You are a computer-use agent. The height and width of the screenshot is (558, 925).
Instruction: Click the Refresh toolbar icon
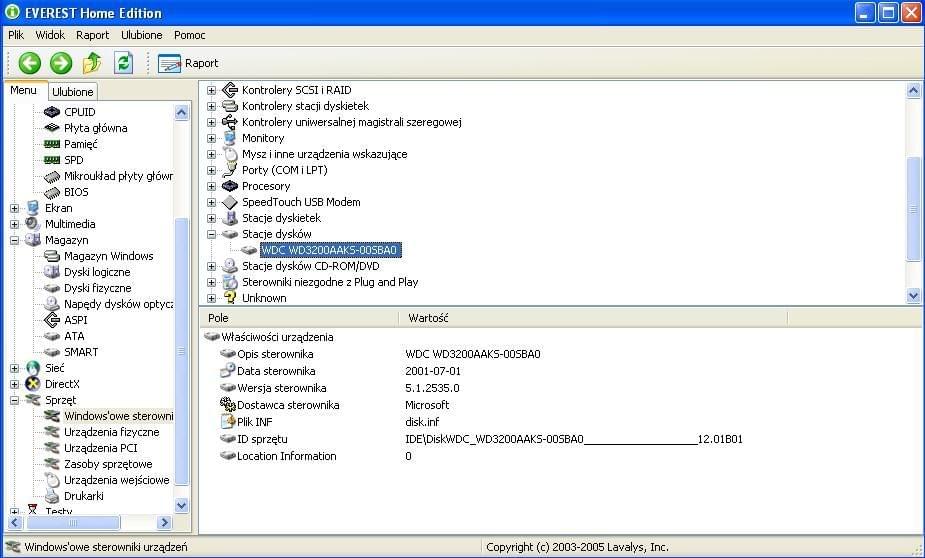pyautogui.click(x=123, y=63)
